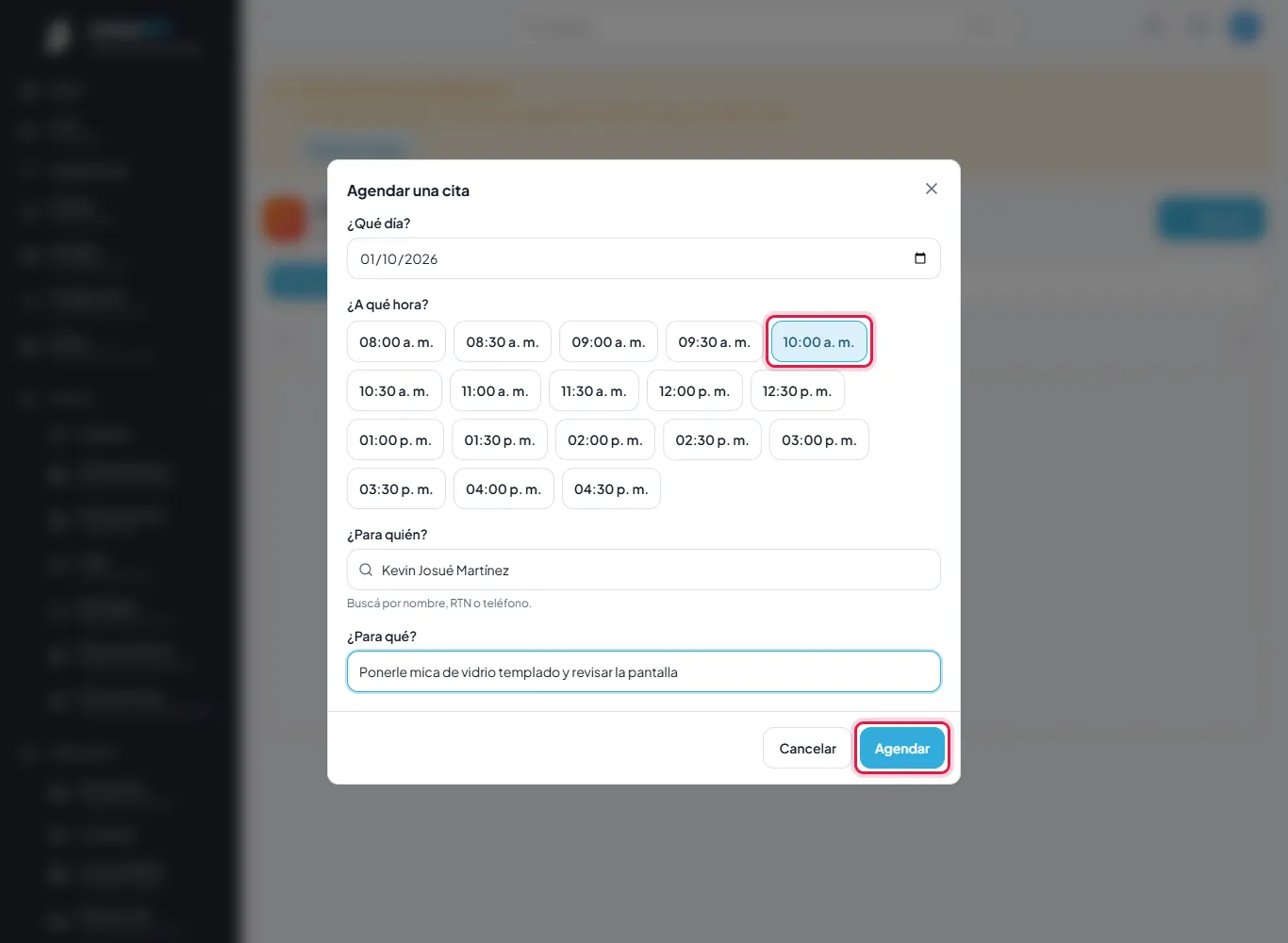The height and width of the screenshot is (943, 1288).
Task: Select the 09:30 a. m. time slot
Action: 715,341
